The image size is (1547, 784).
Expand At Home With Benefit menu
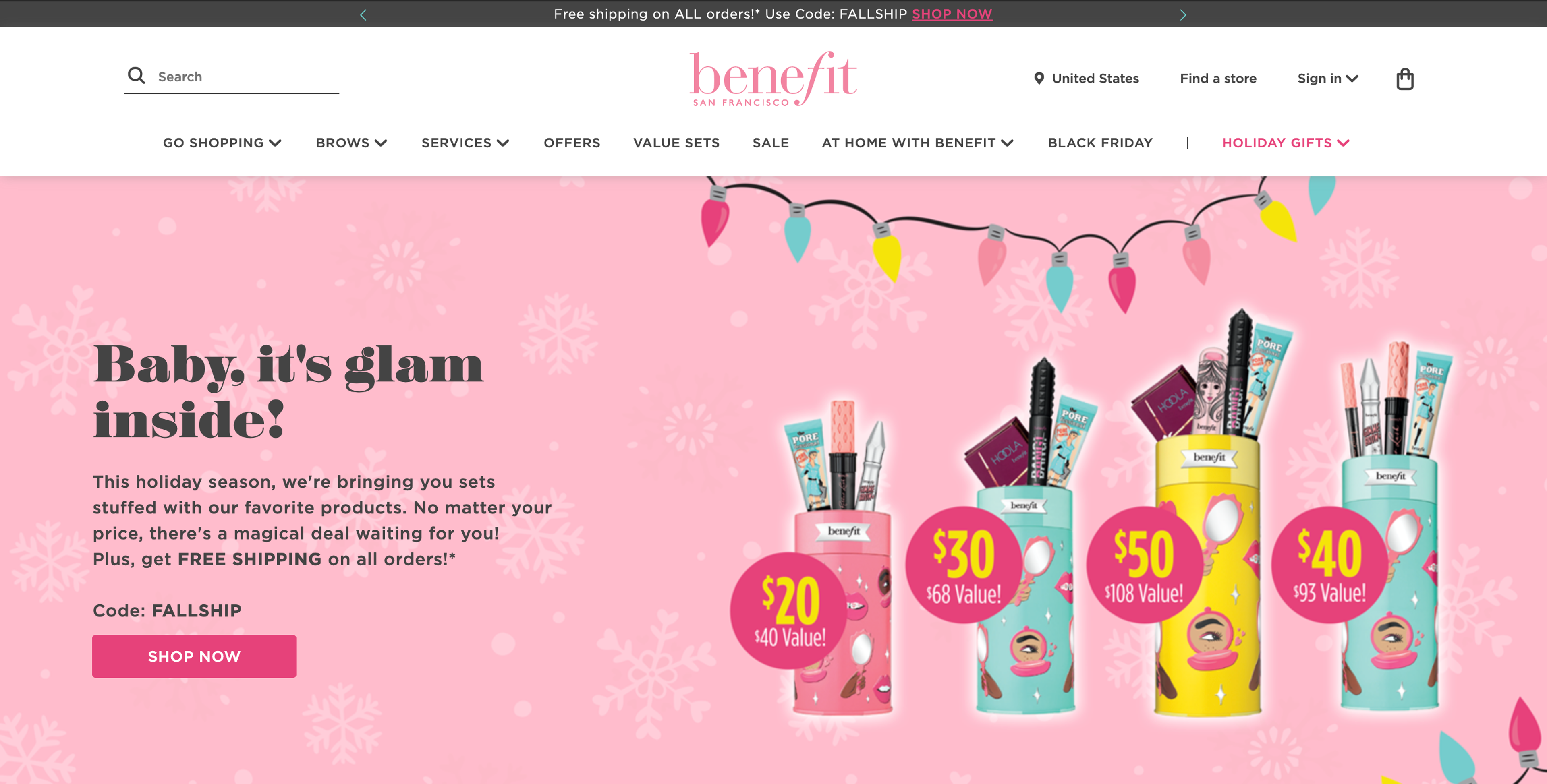[x=918, y=143]
